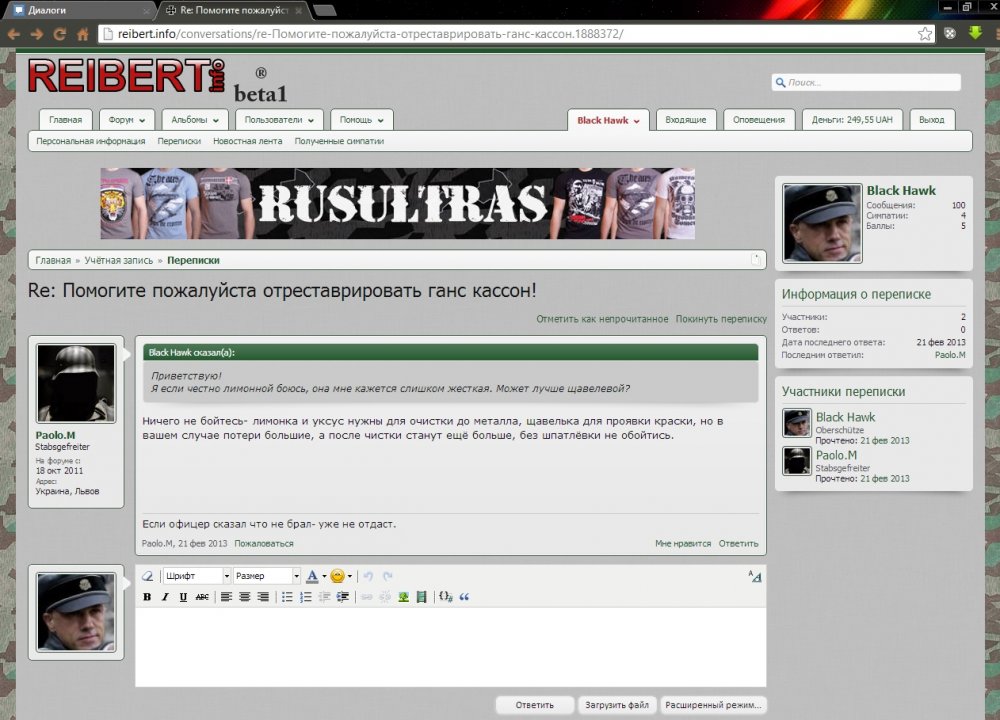This screenshot has height=720, width=1000.
Task: Open the text color picker
Action: (x=316, y=576)
